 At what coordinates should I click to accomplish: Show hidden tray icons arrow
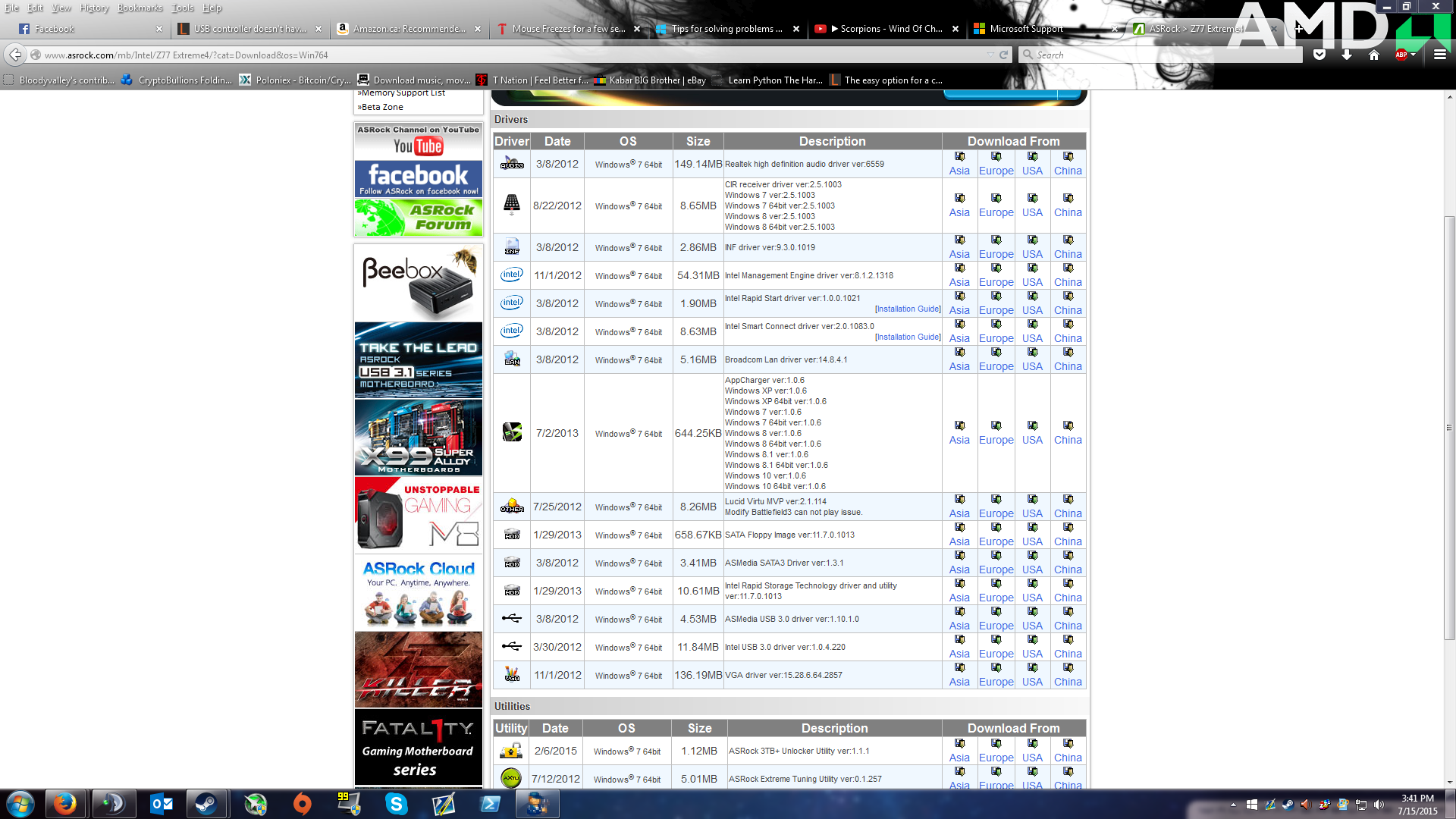tap(1233, 805)
